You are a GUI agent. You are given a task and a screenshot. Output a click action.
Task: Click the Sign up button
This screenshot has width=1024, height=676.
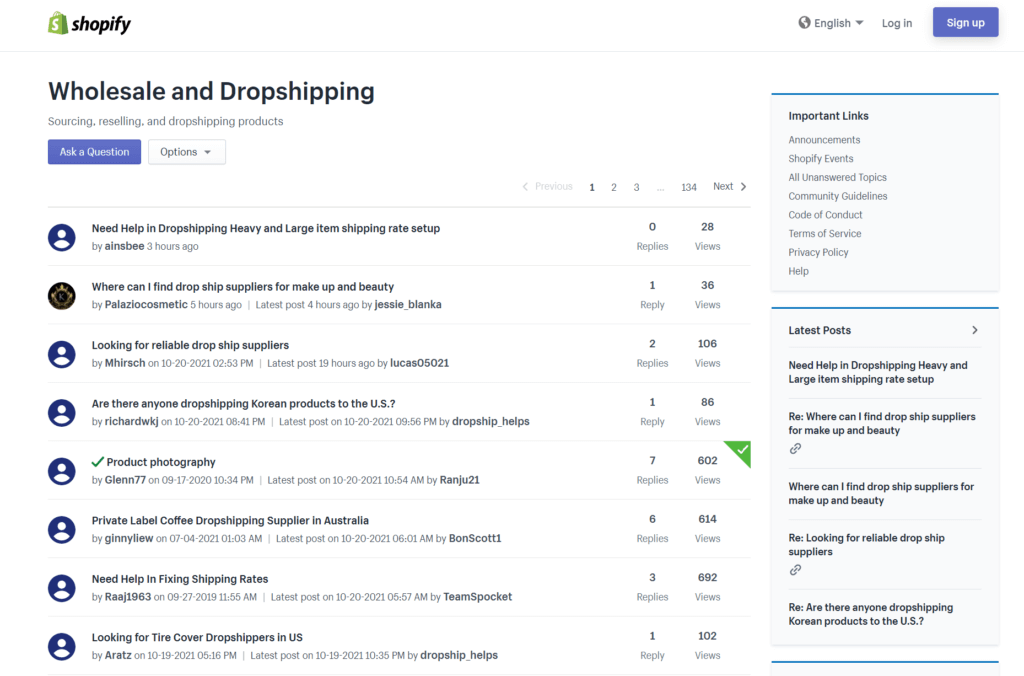965,22
